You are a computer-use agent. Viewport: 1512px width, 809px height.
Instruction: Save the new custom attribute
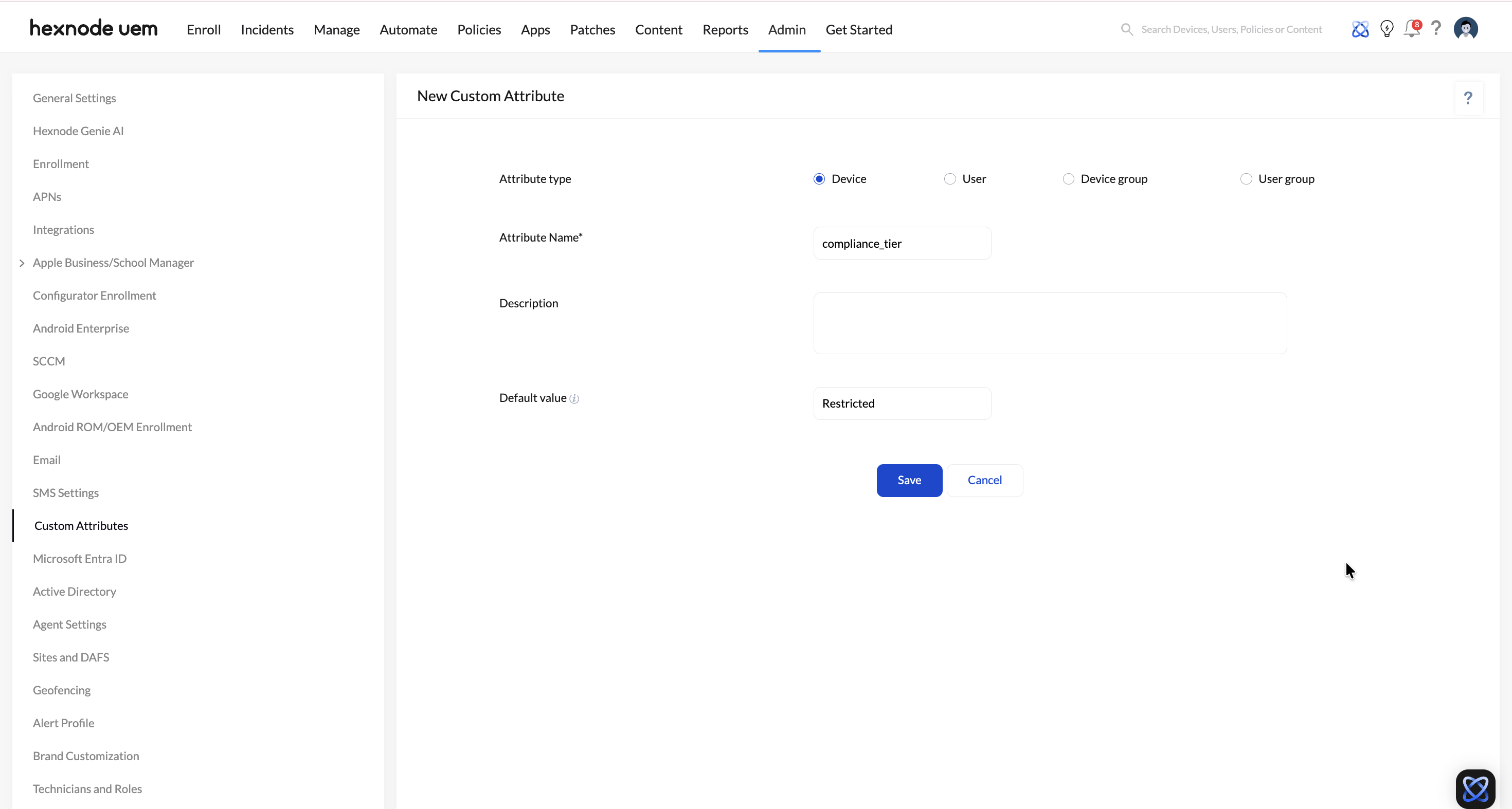tap(909, 480)
